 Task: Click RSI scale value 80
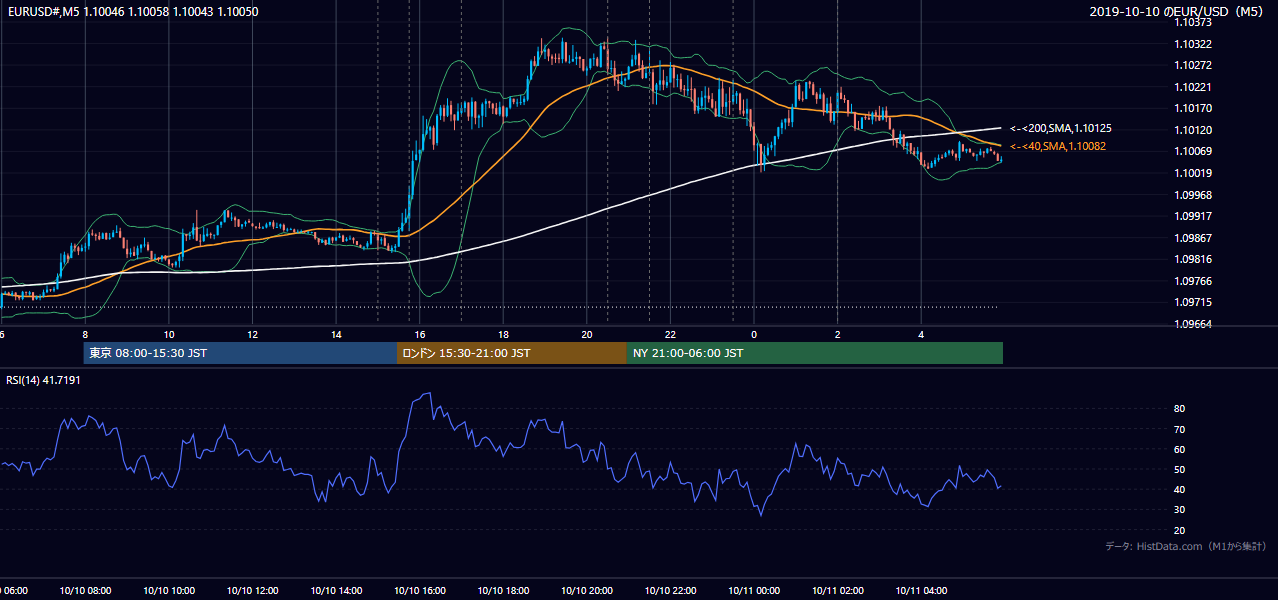click(1180, 409)
